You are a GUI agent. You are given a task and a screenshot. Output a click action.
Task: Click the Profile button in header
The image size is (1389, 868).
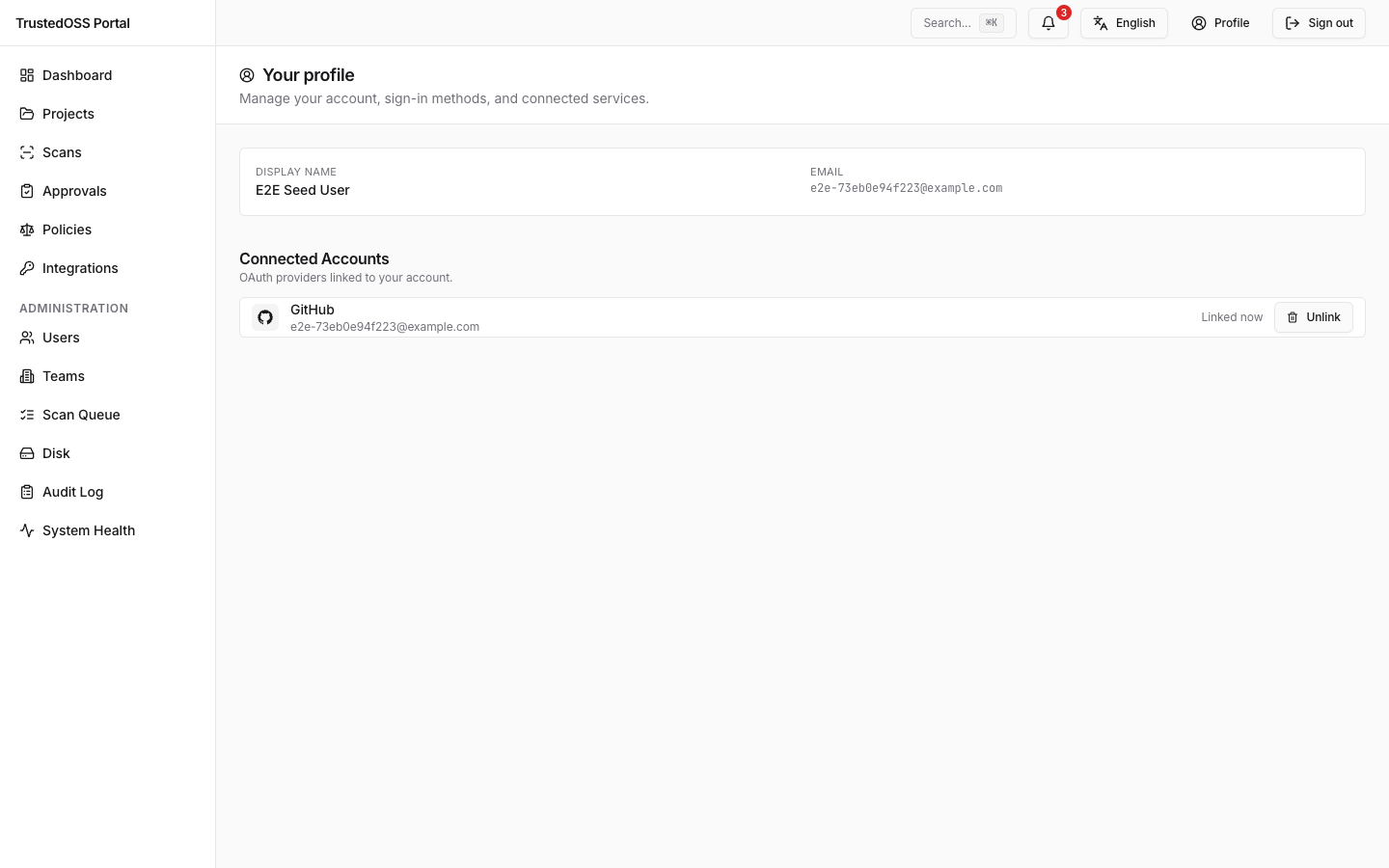(1220, 23)
